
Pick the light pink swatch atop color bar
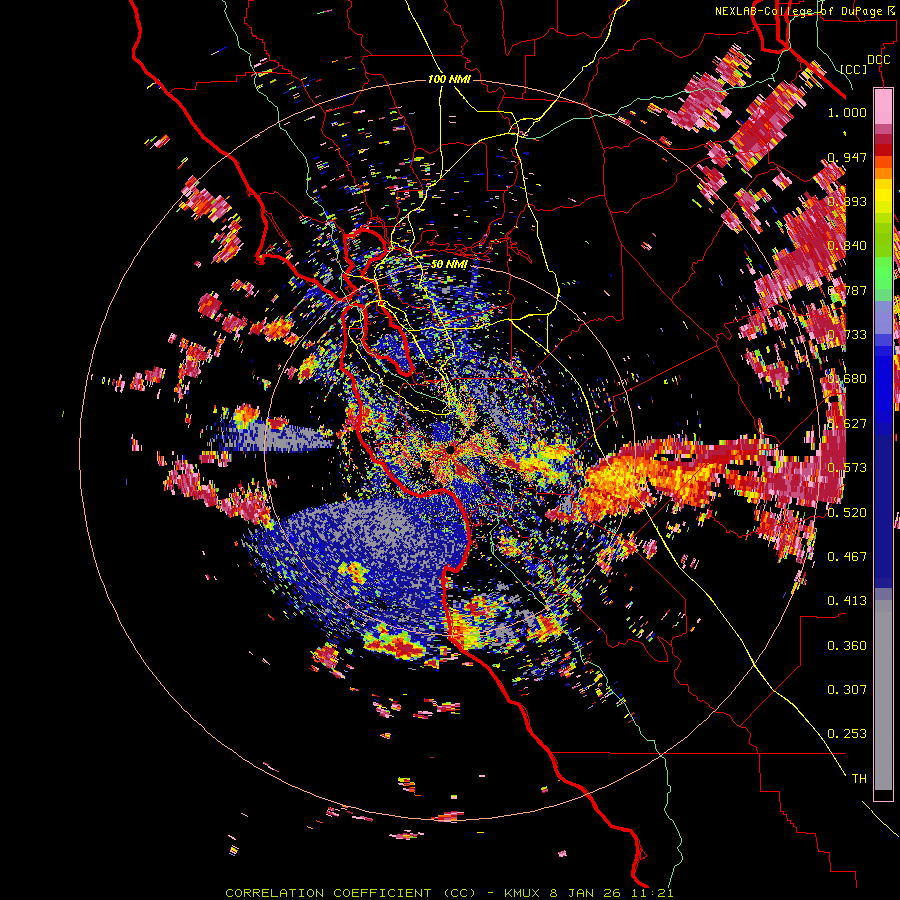pyautogui.click(x=883, y=106)
